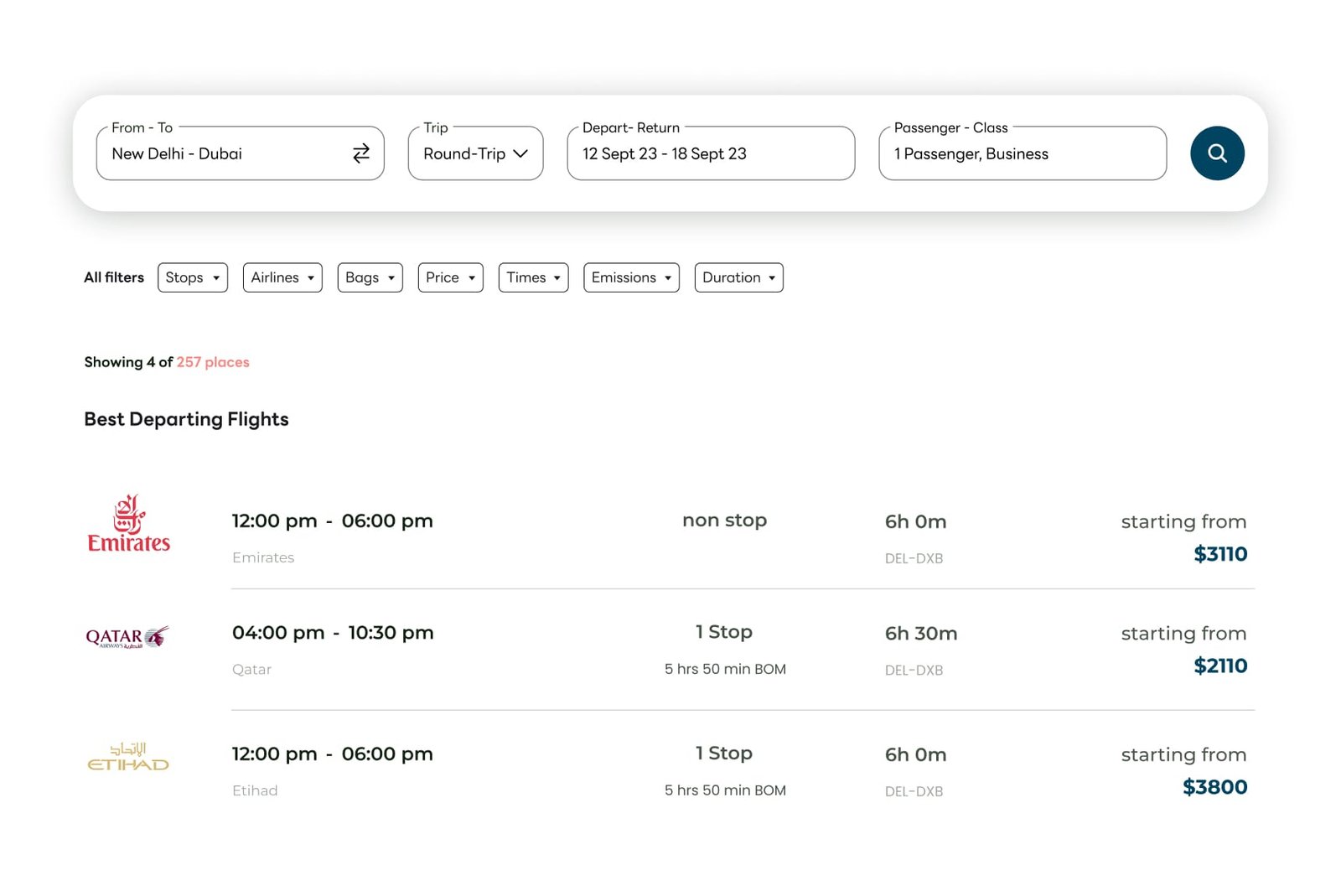Viewport: 1341px width, 896px height.
Task: Click the 257 places link
Action: [x=214, y=362]
